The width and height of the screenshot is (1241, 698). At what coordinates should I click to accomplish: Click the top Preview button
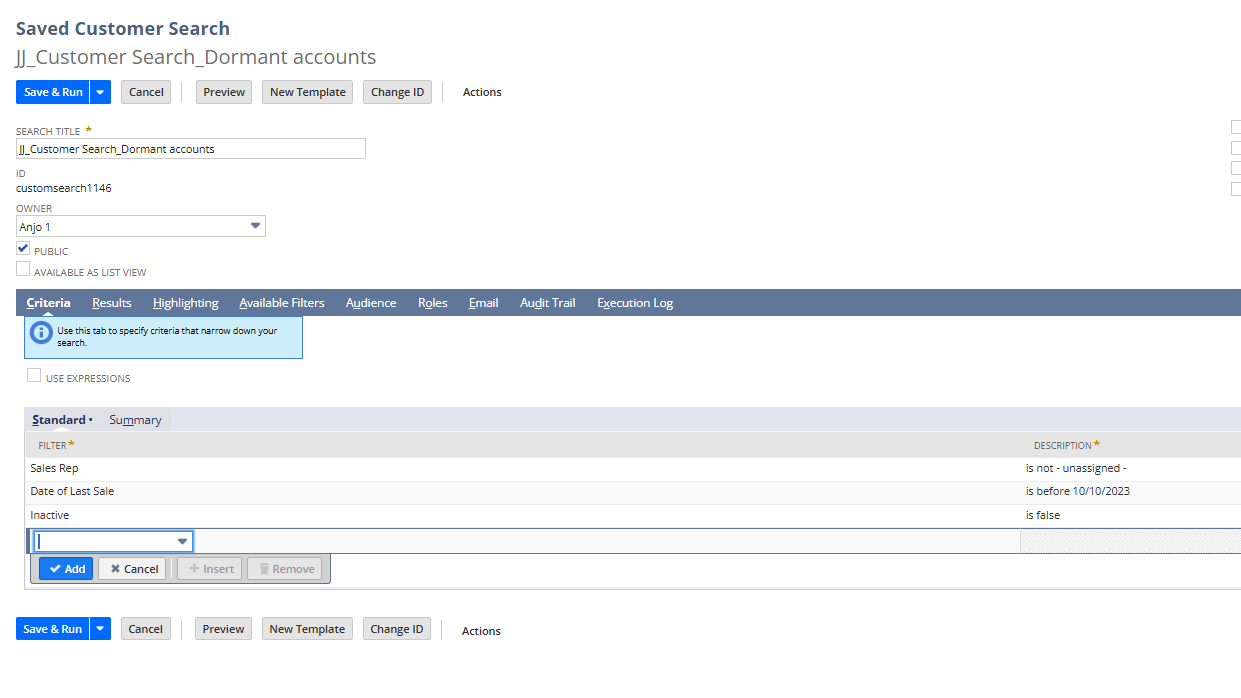(224, 92)
